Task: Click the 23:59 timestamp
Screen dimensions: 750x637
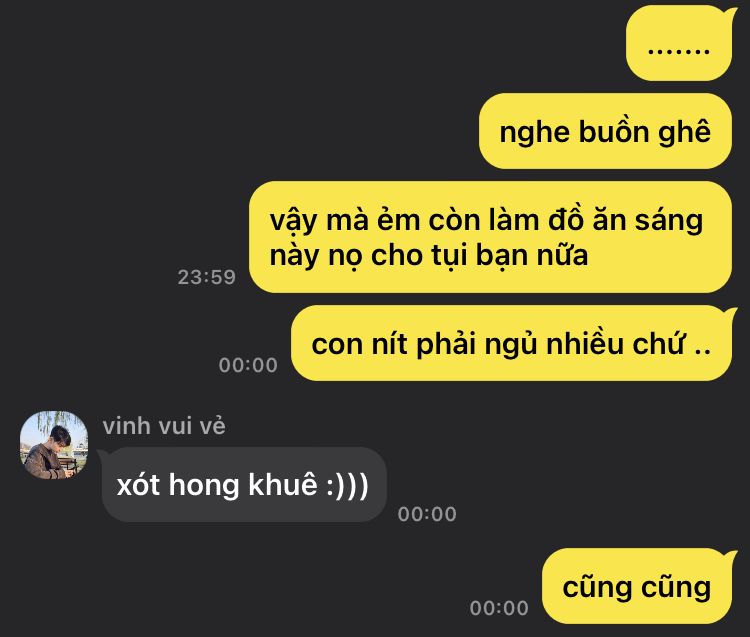Action: 207,277
